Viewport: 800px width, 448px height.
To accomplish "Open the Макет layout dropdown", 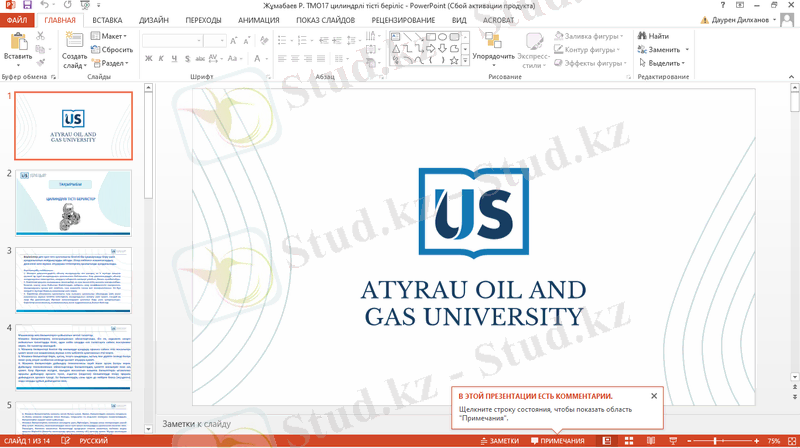I will [109, 36].
